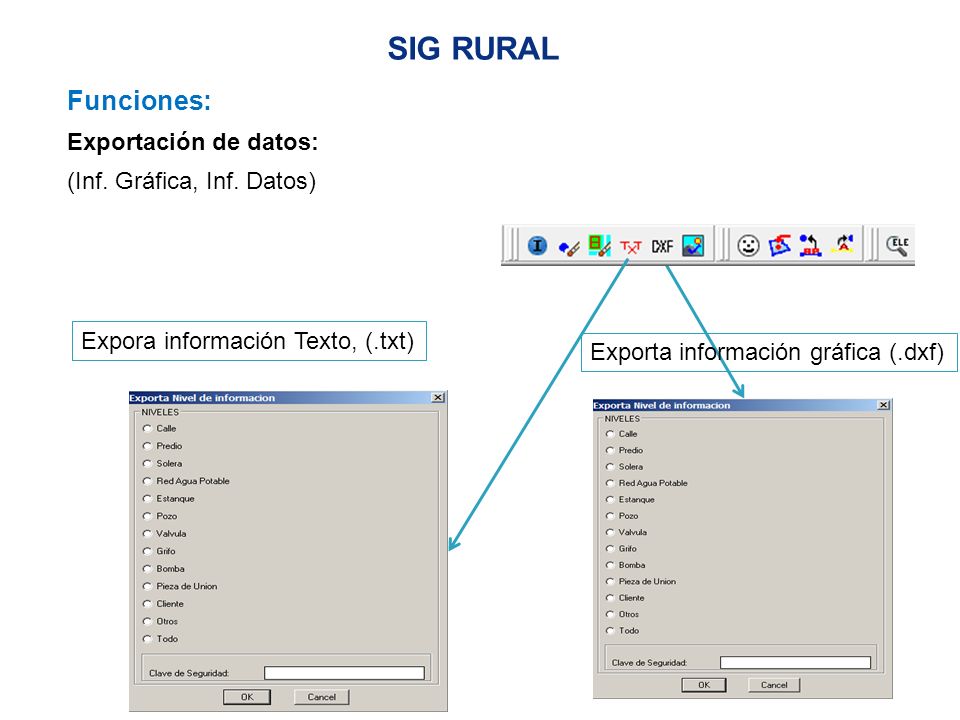Choose Otros option in right dxf dialog
Screen dimensions: 960x720
coord(610,614)
